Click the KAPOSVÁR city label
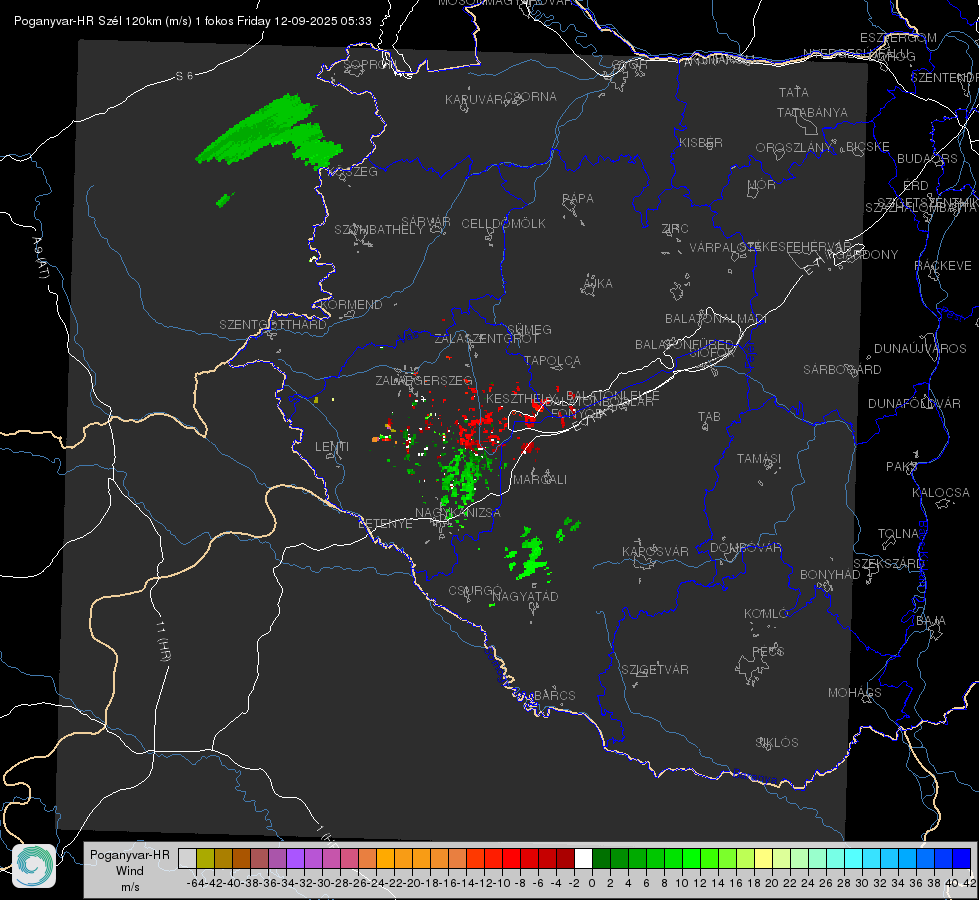 tap(655, 551)
